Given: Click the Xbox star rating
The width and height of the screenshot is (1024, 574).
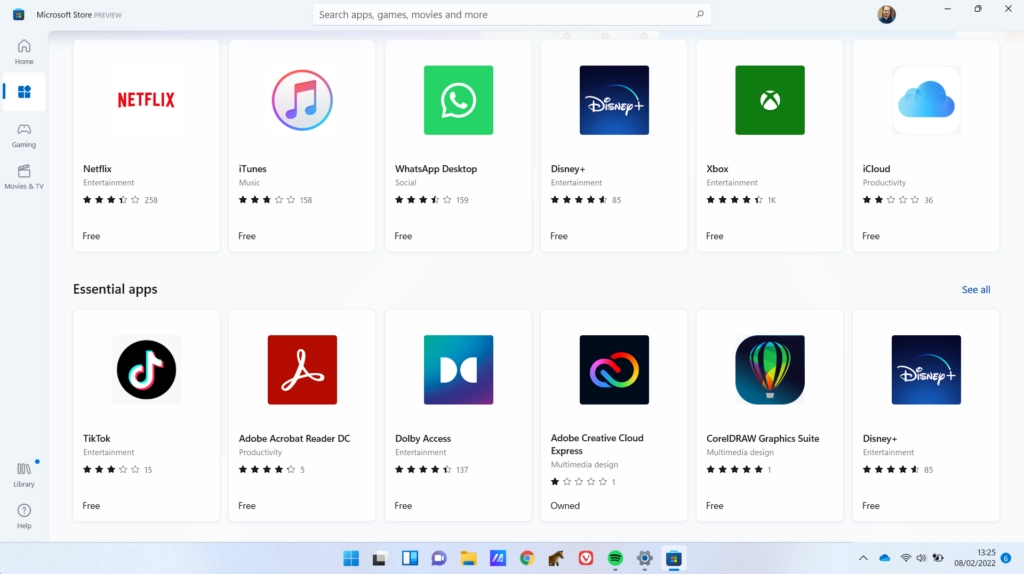Looking at the screenshot, I should click(735, 200).
